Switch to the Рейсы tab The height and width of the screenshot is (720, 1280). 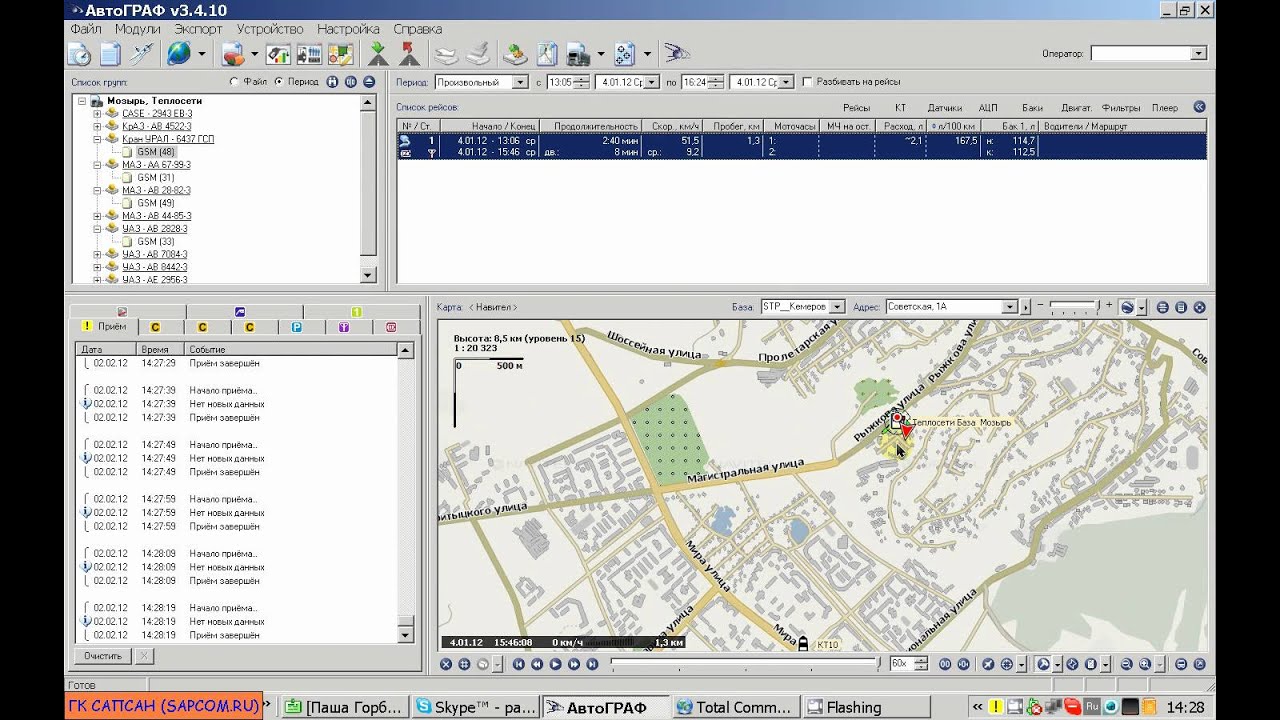pyautogui.click(x=856, y=107)
